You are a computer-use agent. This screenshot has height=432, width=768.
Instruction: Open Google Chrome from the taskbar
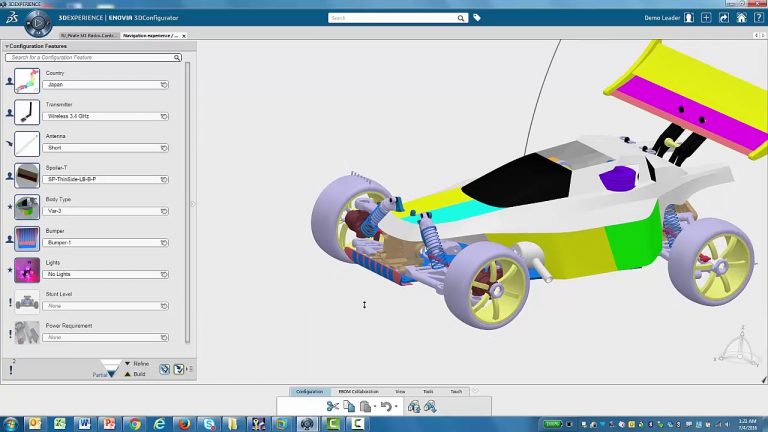[134, 424]
